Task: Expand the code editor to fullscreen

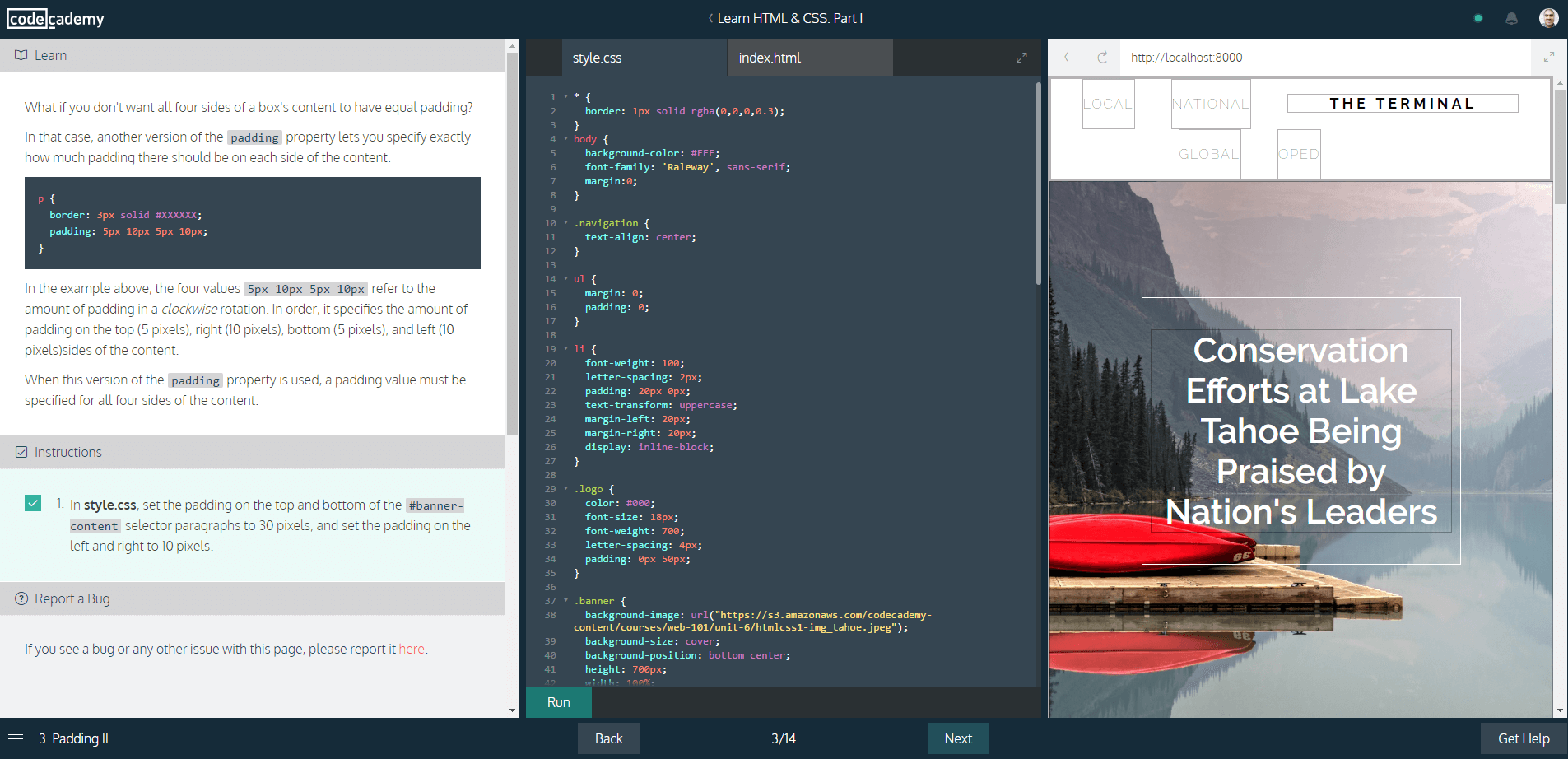Action: click(x=1021, y=58)
